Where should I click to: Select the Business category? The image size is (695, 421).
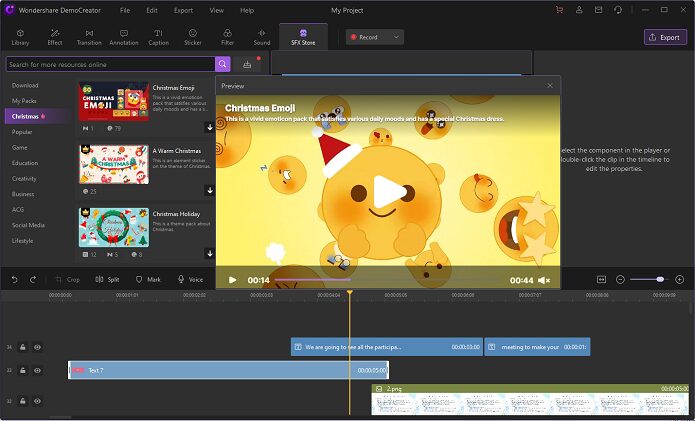pyautogui.click(x=23, y=194)
